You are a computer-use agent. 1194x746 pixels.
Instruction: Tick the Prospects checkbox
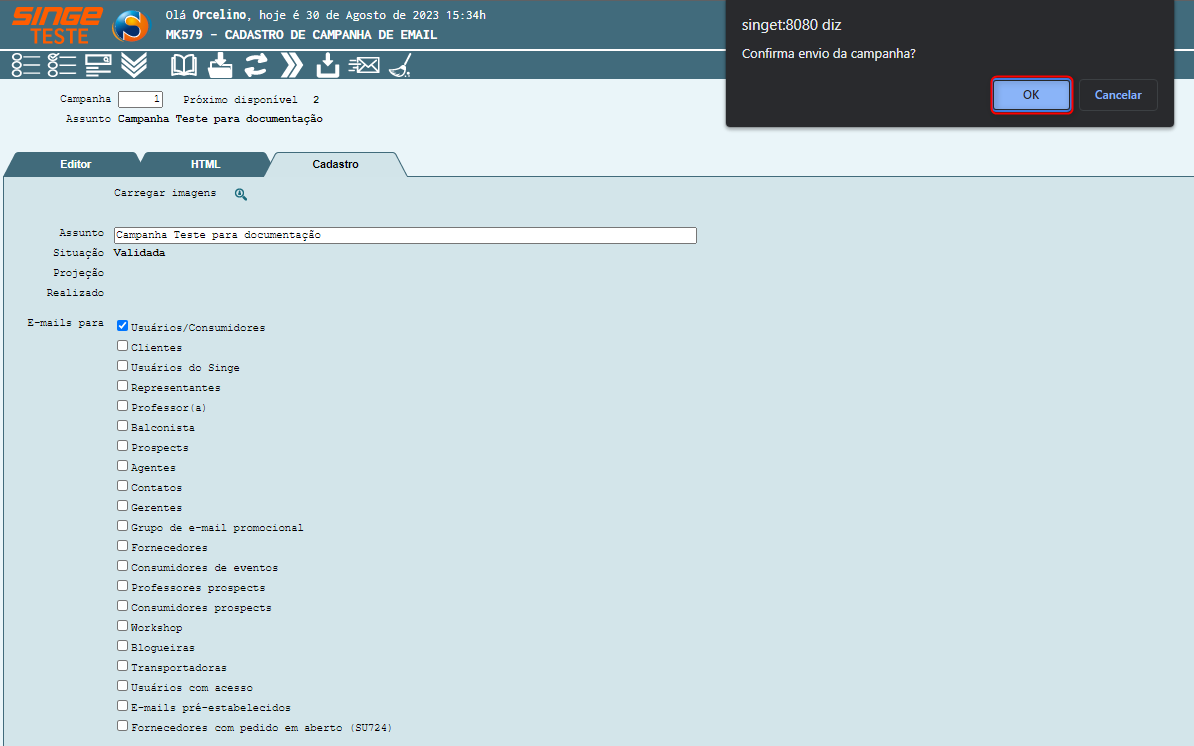123,446
